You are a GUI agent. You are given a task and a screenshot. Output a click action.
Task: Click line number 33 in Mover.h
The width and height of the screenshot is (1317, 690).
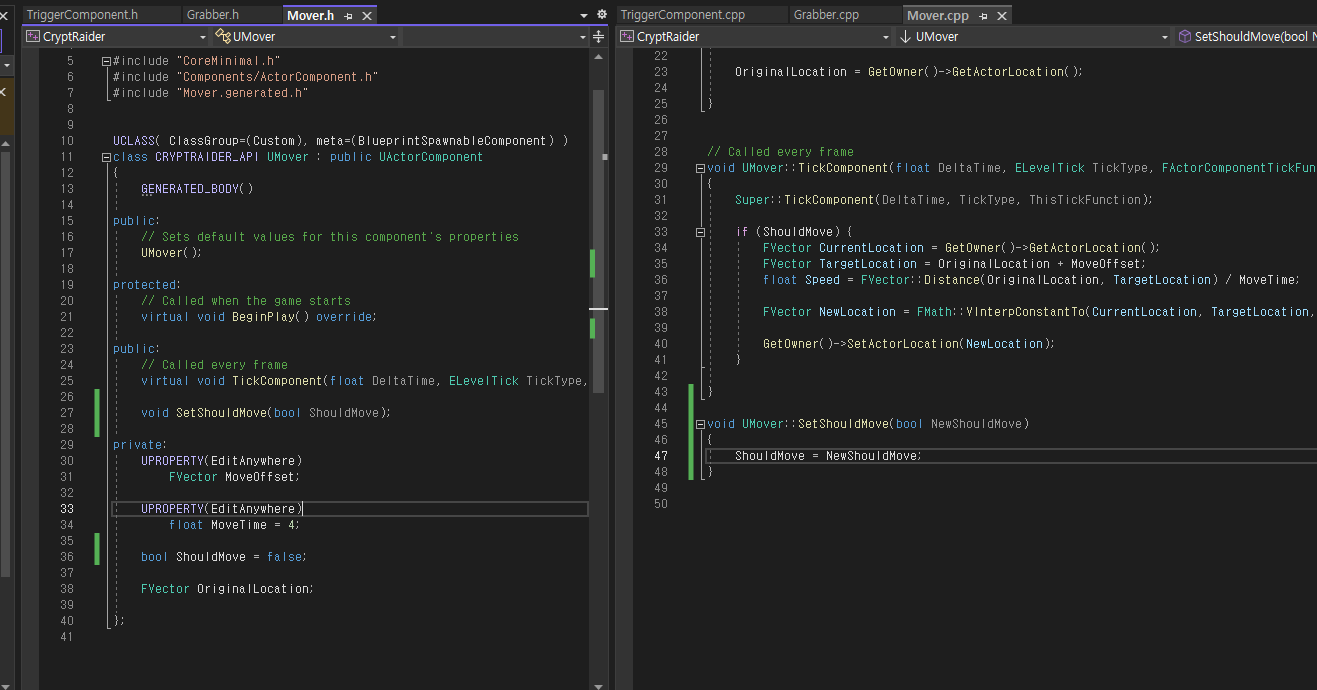pyautogui.click(x=66, y=509)
